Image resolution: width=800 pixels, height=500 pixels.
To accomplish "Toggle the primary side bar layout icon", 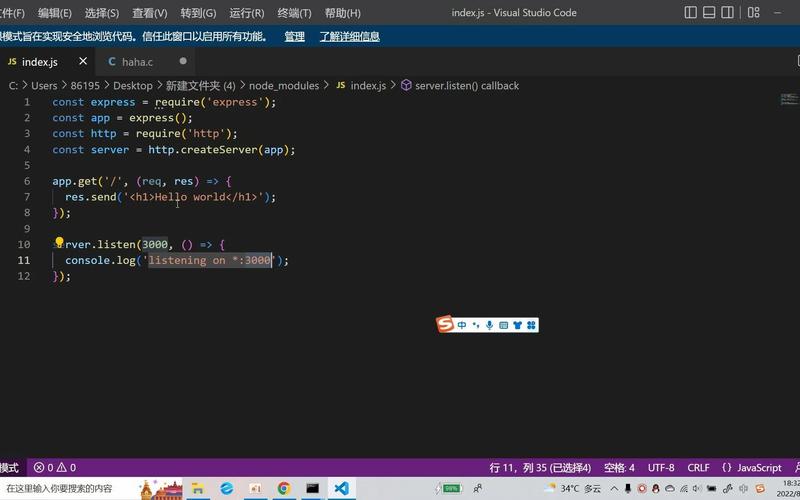I will click(690, 12).
